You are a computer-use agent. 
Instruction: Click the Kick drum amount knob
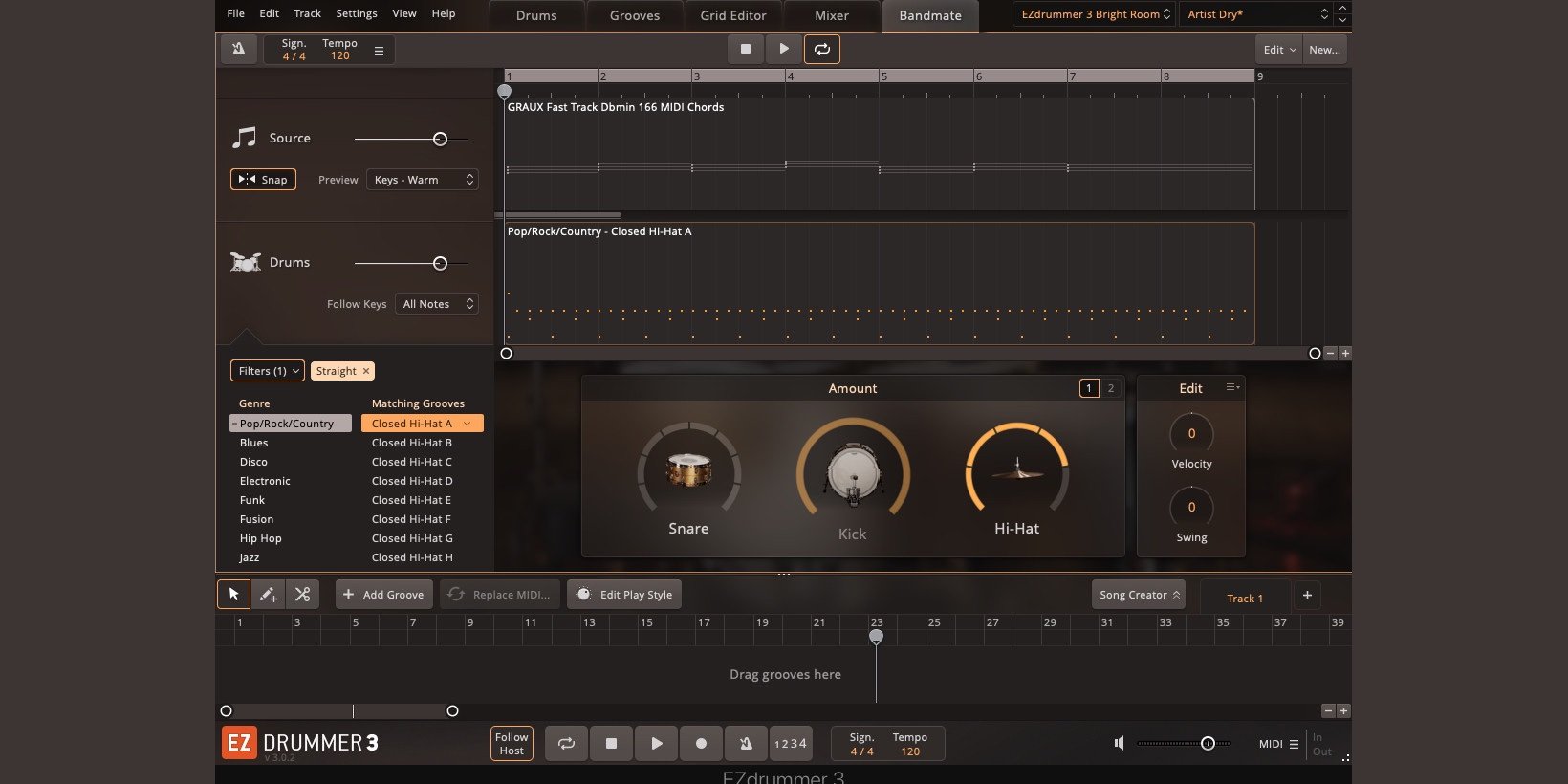(x=852, y=474)
